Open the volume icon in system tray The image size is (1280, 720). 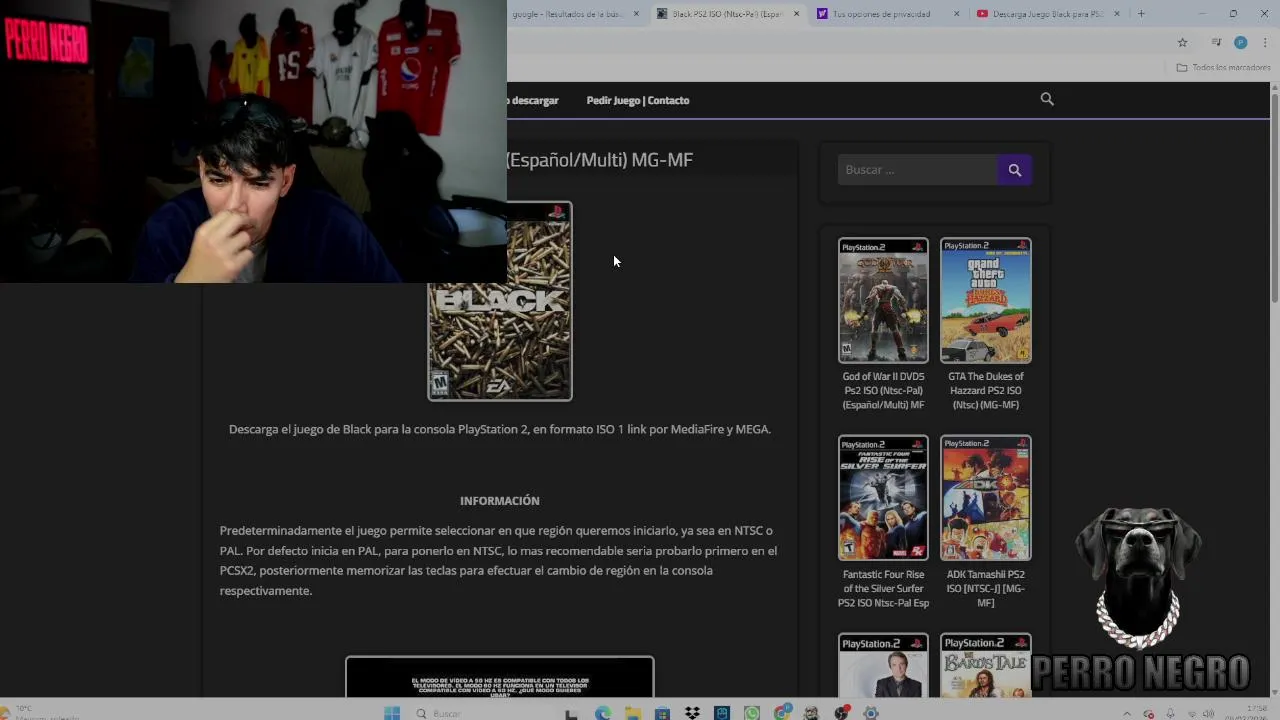click(x=1209, y=713)
